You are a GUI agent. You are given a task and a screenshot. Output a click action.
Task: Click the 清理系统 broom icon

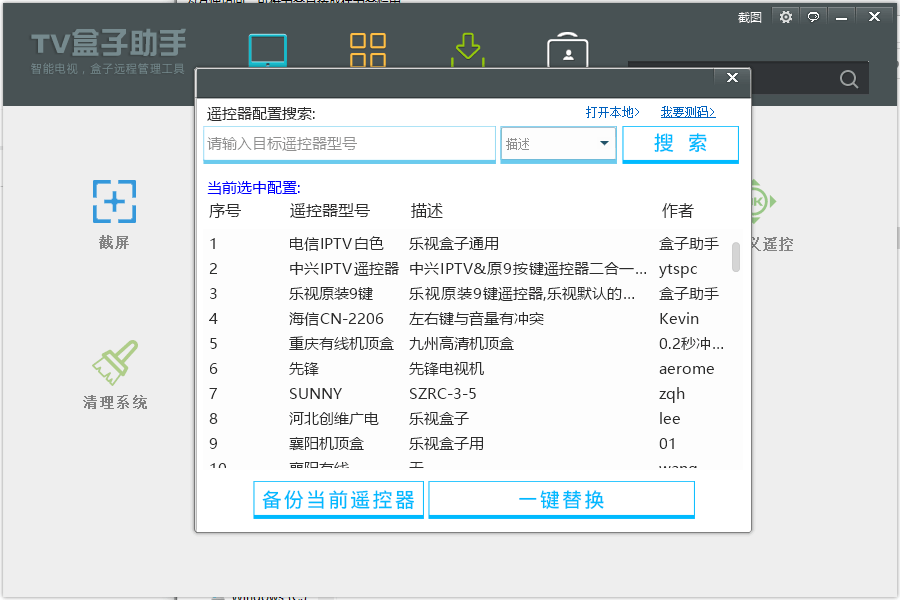point(113,362)
